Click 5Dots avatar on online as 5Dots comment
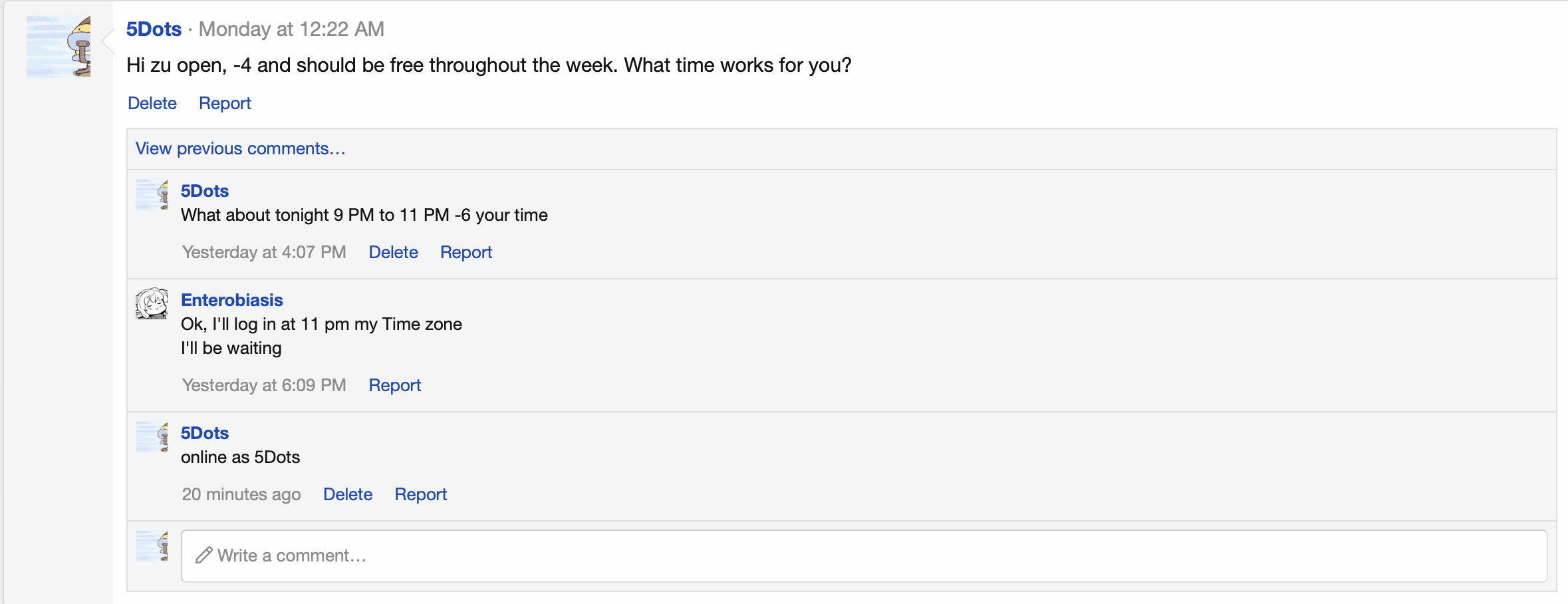The width and height of the screenshot is (1568, 604). (152, 436)
